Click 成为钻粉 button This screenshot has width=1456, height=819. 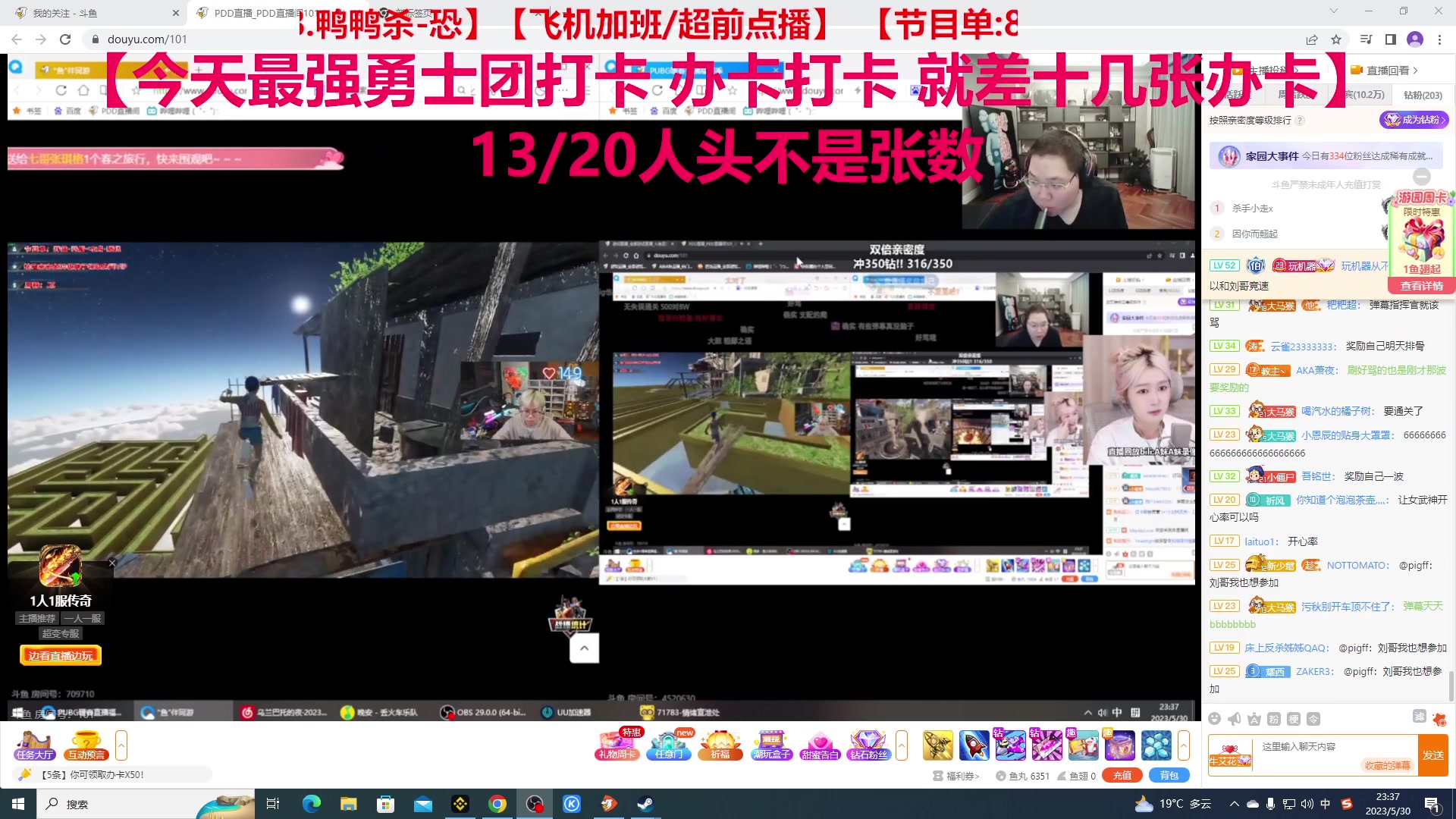coord(1414,120)
